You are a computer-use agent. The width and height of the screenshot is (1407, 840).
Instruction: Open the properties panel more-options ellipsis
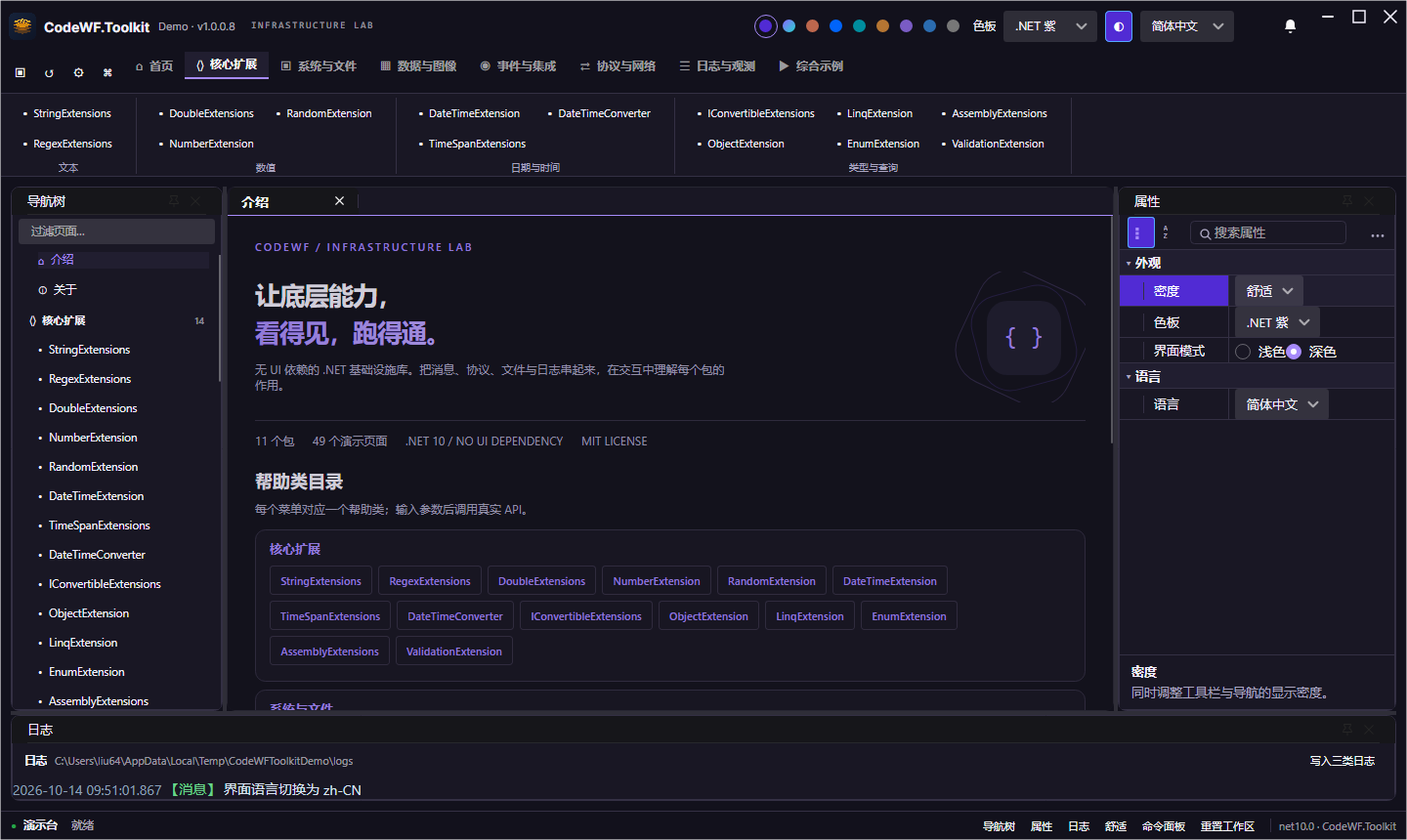tap(1378, 234)
